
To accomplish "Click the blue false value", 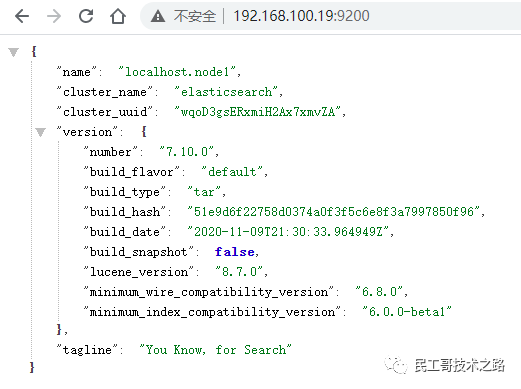I will pos(235,252).
